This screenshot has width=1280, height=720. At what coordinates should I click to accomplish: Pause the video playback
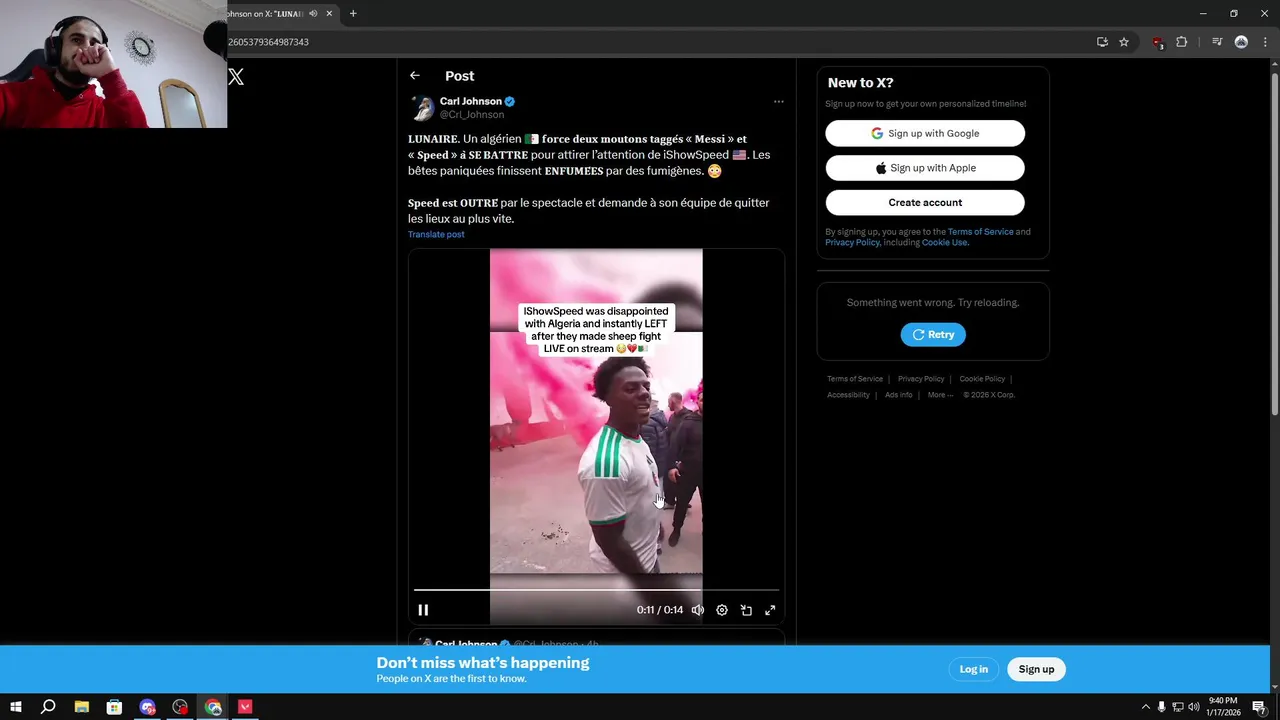coord(423,610)
